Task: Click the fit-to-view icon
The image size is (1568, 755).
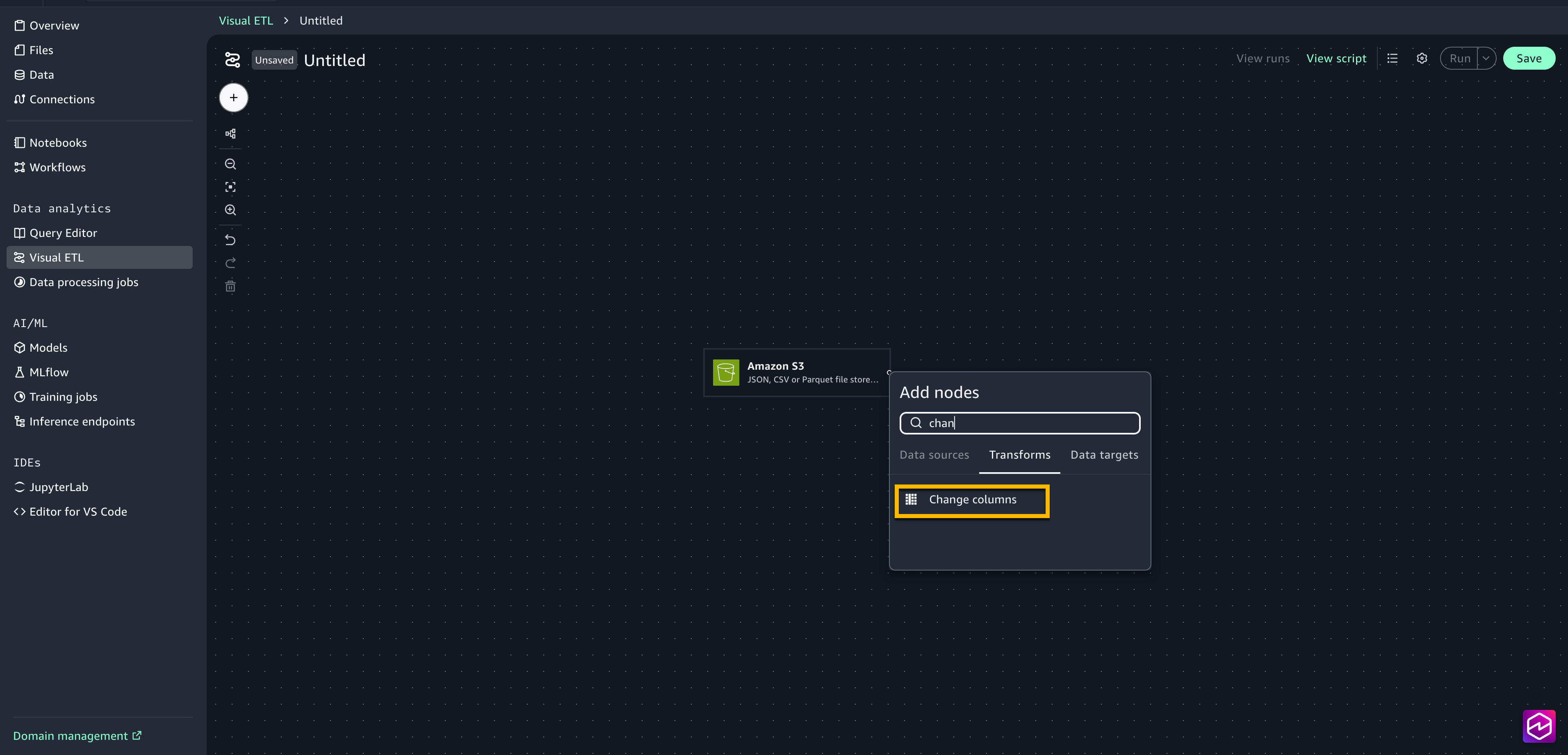Action: 230,187
